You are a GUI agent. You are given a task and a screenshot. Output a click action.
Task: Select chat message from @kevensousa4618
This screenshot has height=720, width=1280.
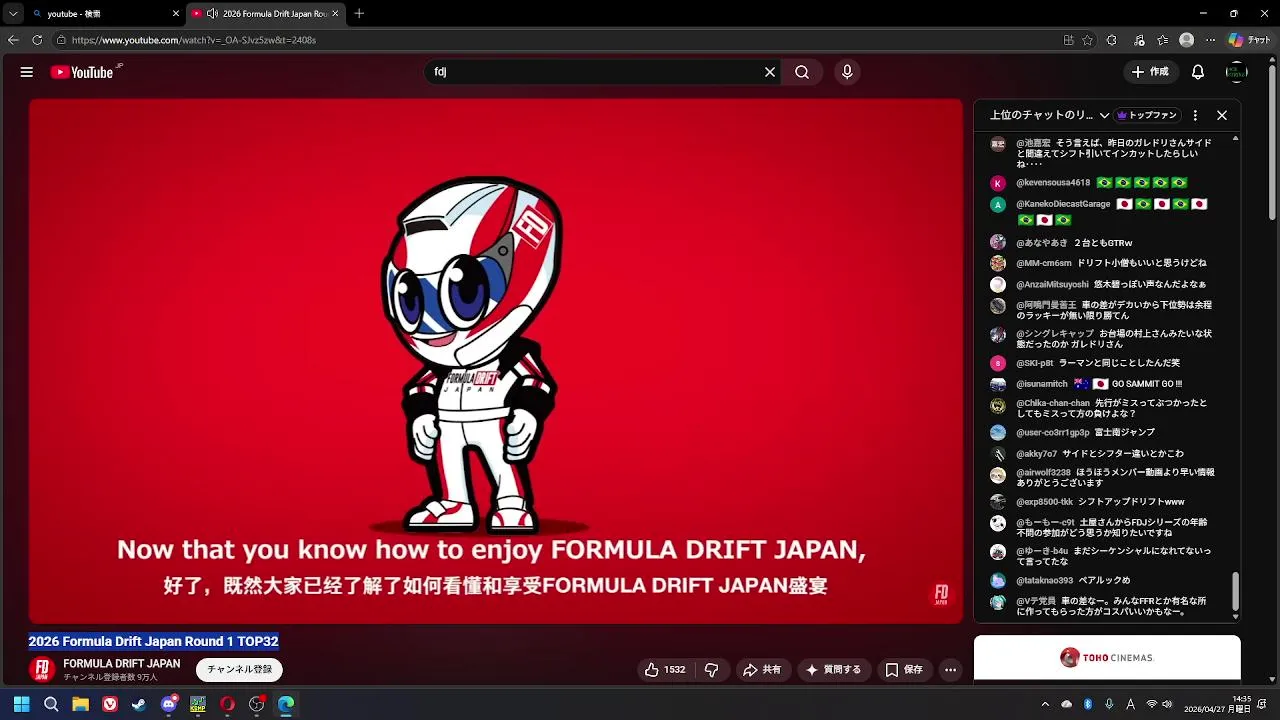pyautogui.click(x=1100, y=183)
